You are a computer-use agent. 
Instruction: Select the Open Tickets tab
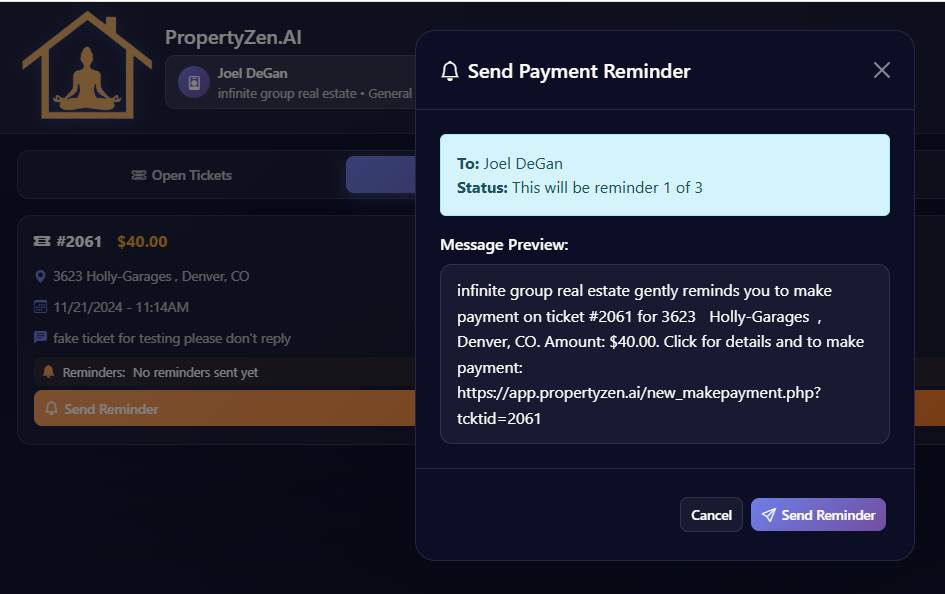click(x=180, y=175)
